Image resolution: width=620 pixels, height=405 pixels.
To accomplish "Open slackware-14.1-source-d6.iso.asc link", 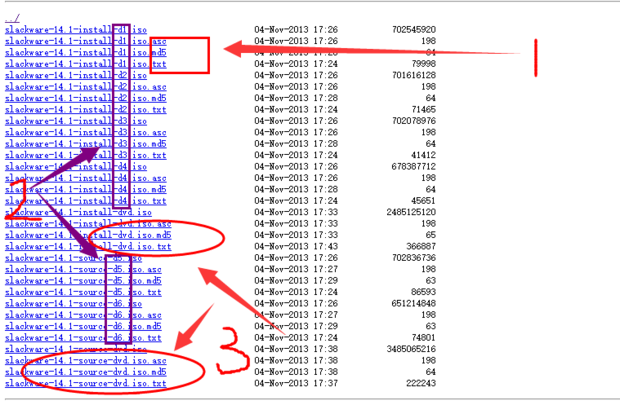I will click(x=83, y=315).
